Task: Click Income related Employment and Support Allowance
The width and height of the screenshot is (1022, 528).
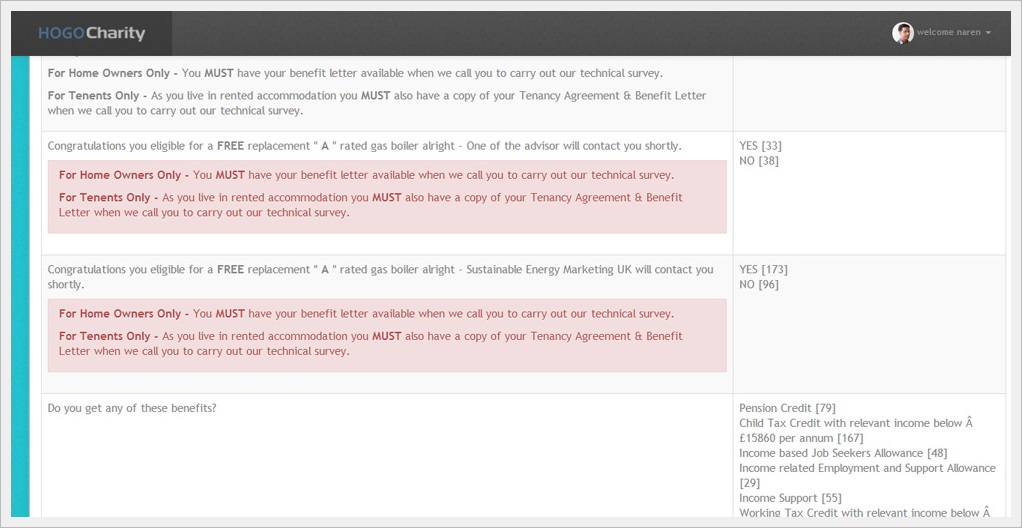Action: pyautogui.click(x=866, y=468)
